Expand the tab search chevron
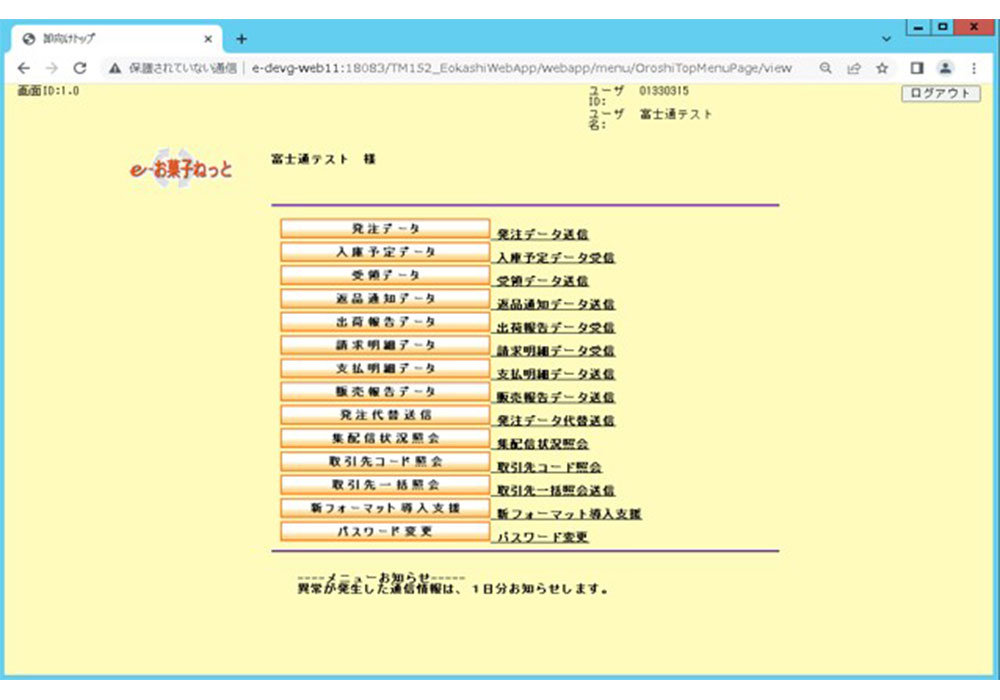1000x700 pixels. pos(885,39)
